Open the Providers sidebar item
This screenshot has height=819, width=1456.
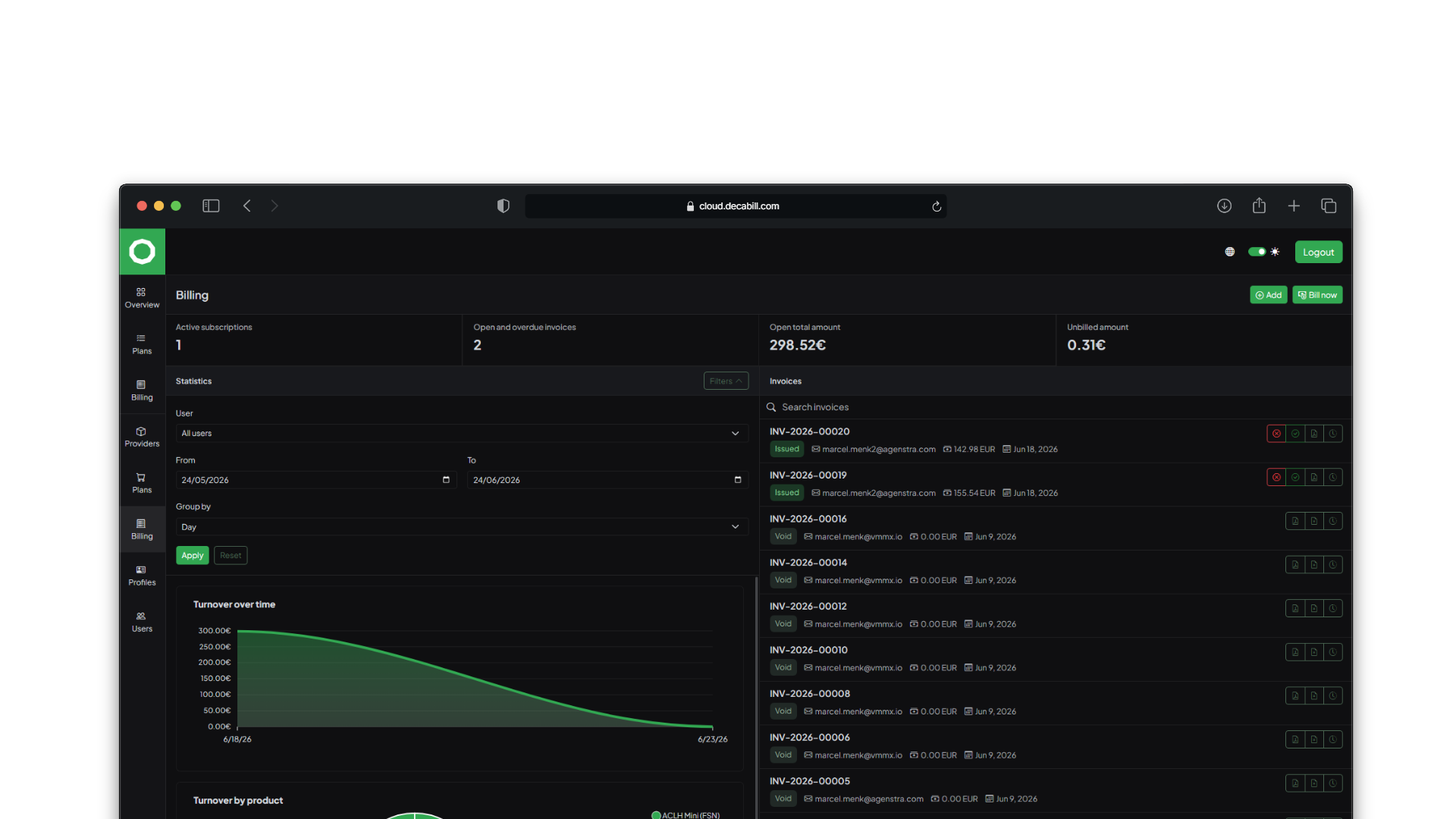coord(142,437)
